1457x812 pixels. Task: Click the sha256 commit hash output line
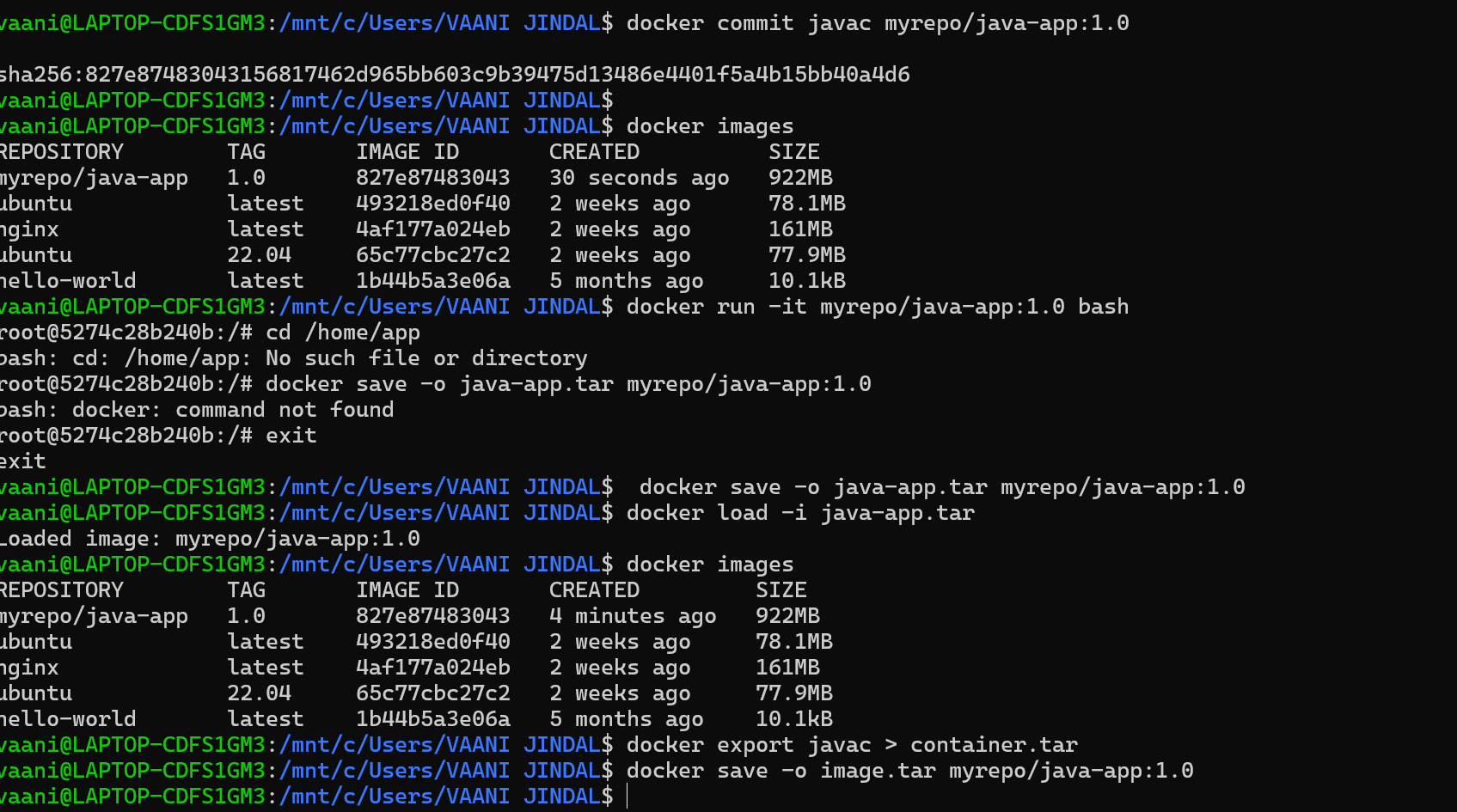456,74
